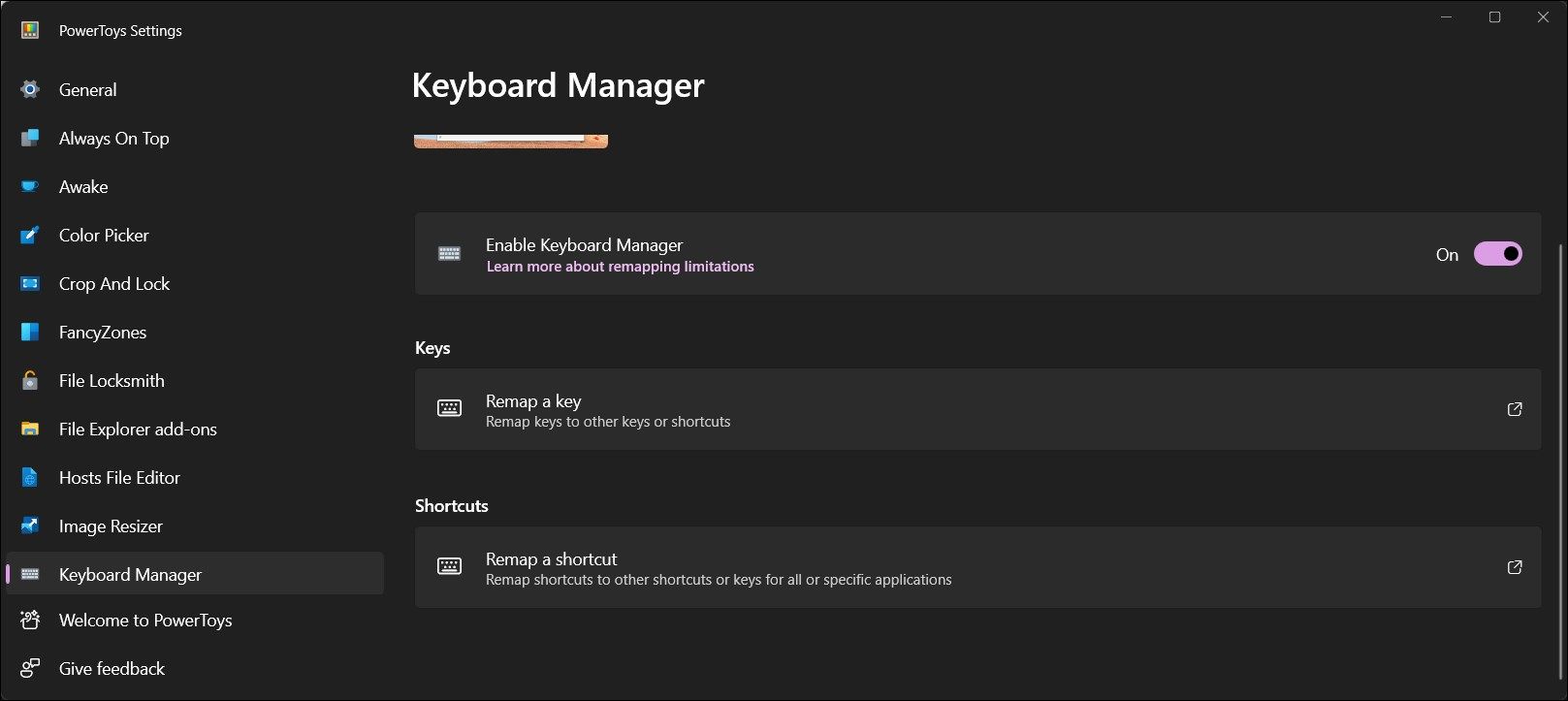This screenshot has height=701, width=1568.
Task: Turn off the Enable Keyboard Manager toggle
Action: tap(1498, 254)
